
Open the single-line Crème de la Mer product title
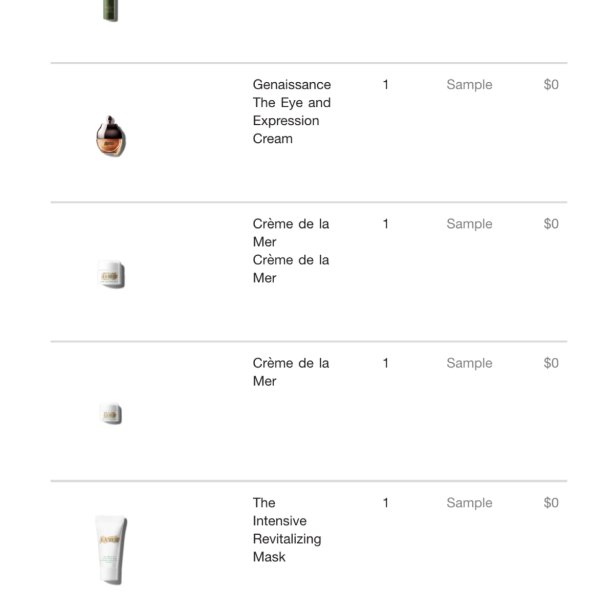click(291, 372)
